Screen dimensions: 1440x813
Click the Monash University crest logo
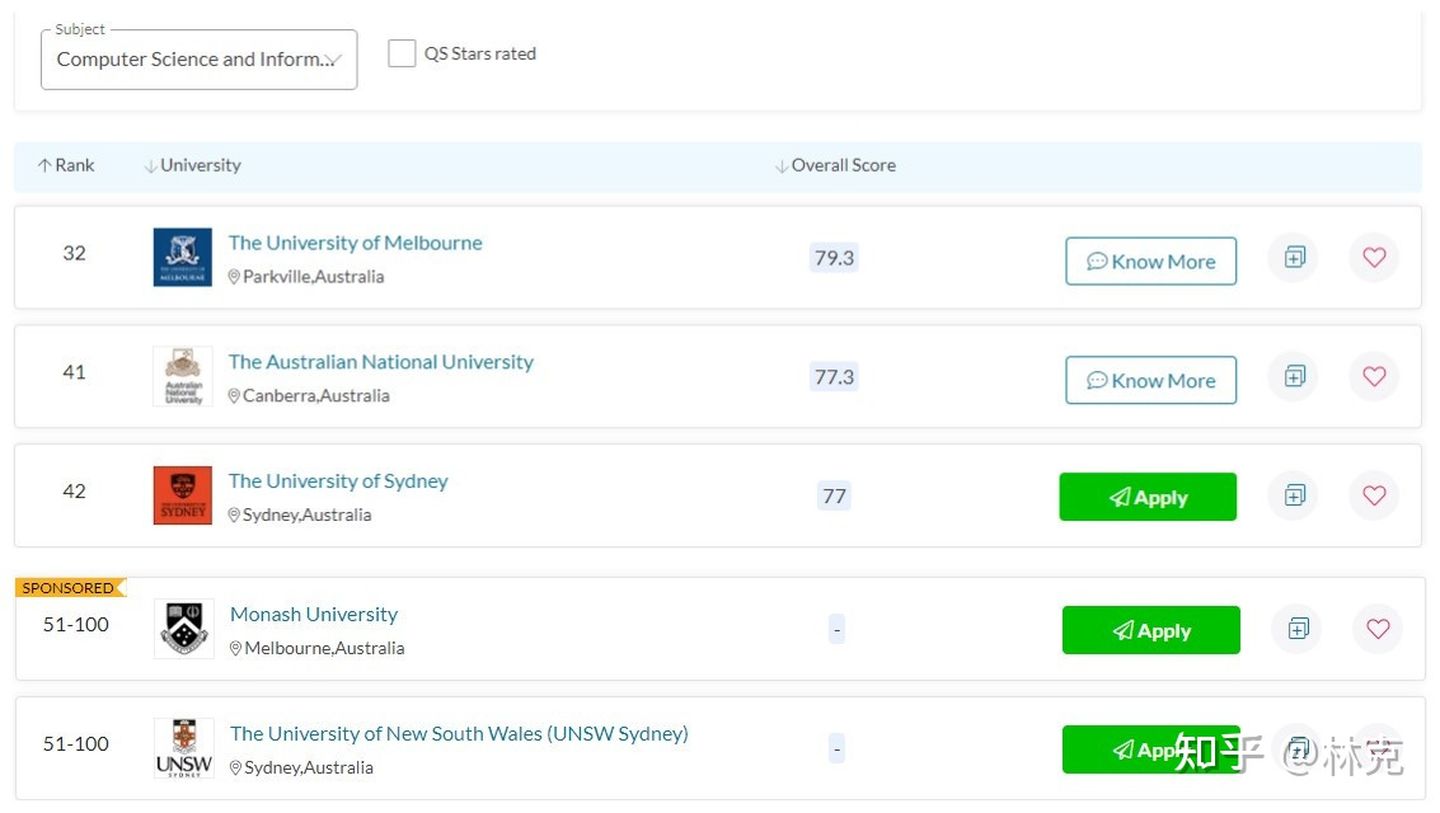click(184, 628)
